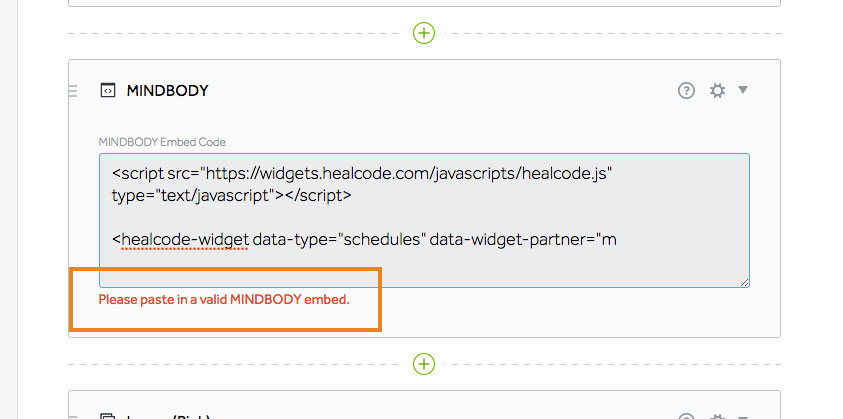The width and height of the screenshot is (843, 419).
Task: Grab the MINDBODY block drag handle
Action: pyautogui.click(x=73, y=91)
